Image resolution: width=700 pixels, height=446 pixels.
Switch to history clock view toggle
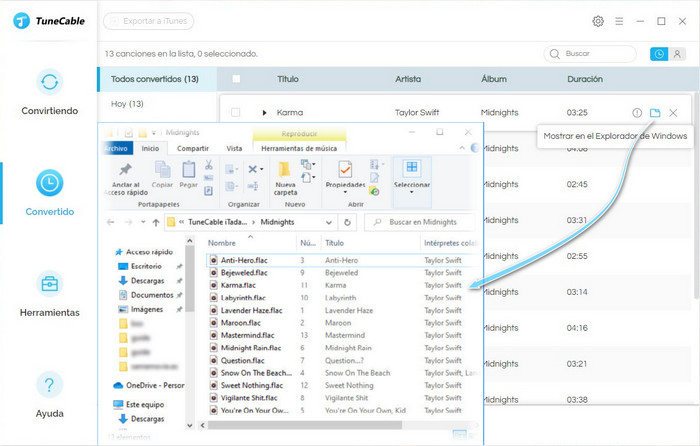(659, 54)
